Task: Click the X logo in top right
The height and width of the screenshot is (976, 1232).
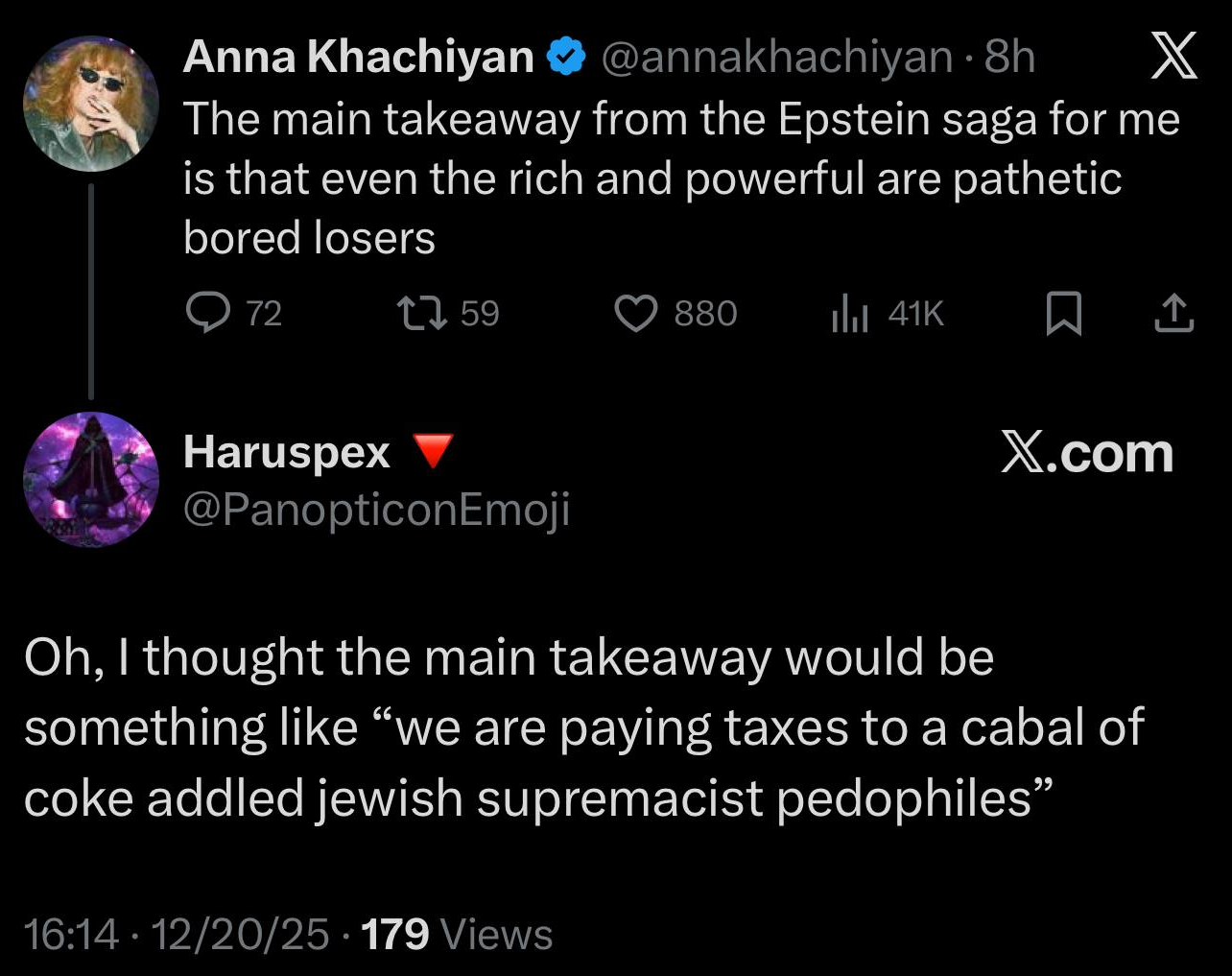Action: [x=1174, y=56]
